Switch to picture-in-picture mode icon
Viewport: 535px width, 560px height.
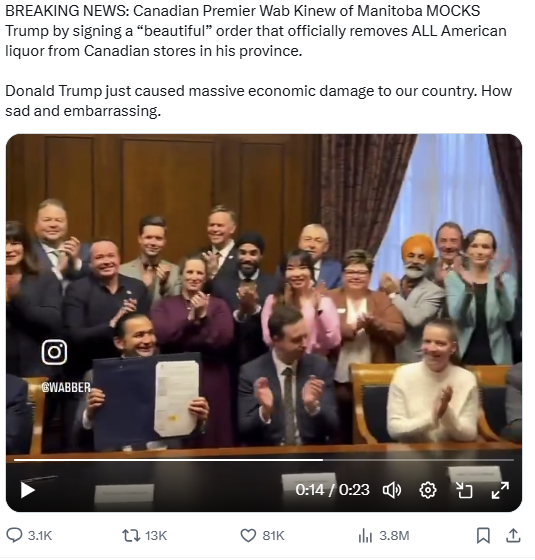pos(465,490)
